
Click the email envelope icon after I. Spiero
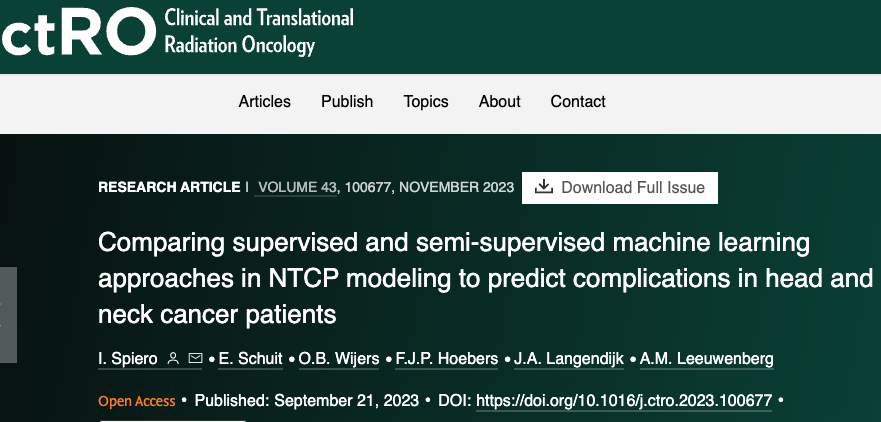point(195,359)
